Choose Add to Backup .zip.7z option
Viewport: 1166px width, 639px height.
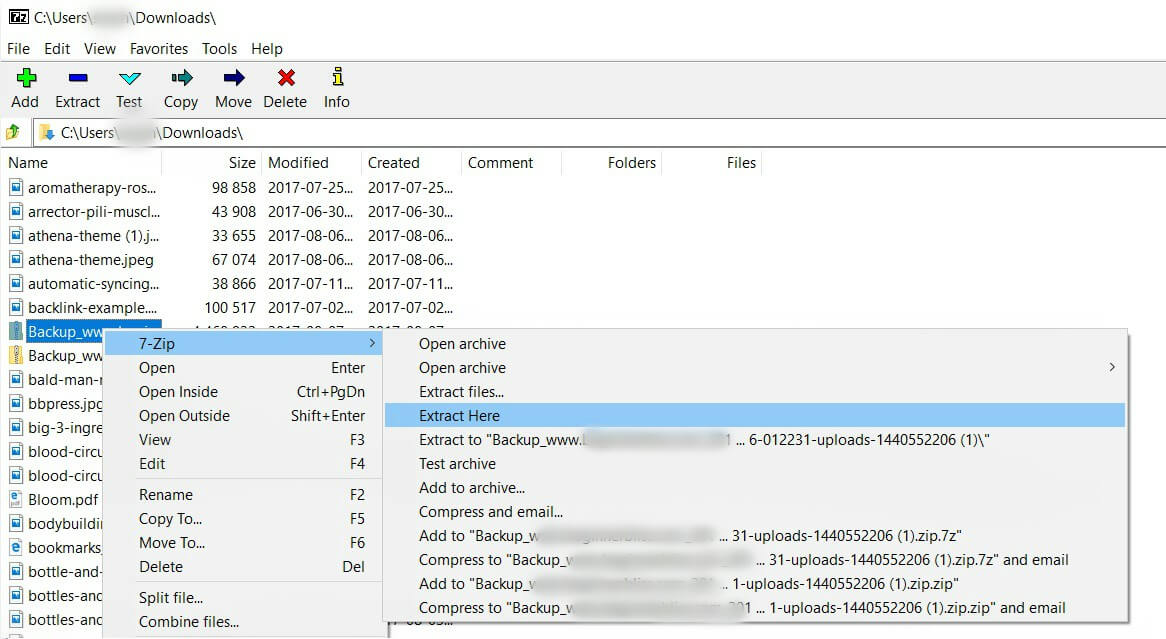pyautogui.click(x=755, y=536)
